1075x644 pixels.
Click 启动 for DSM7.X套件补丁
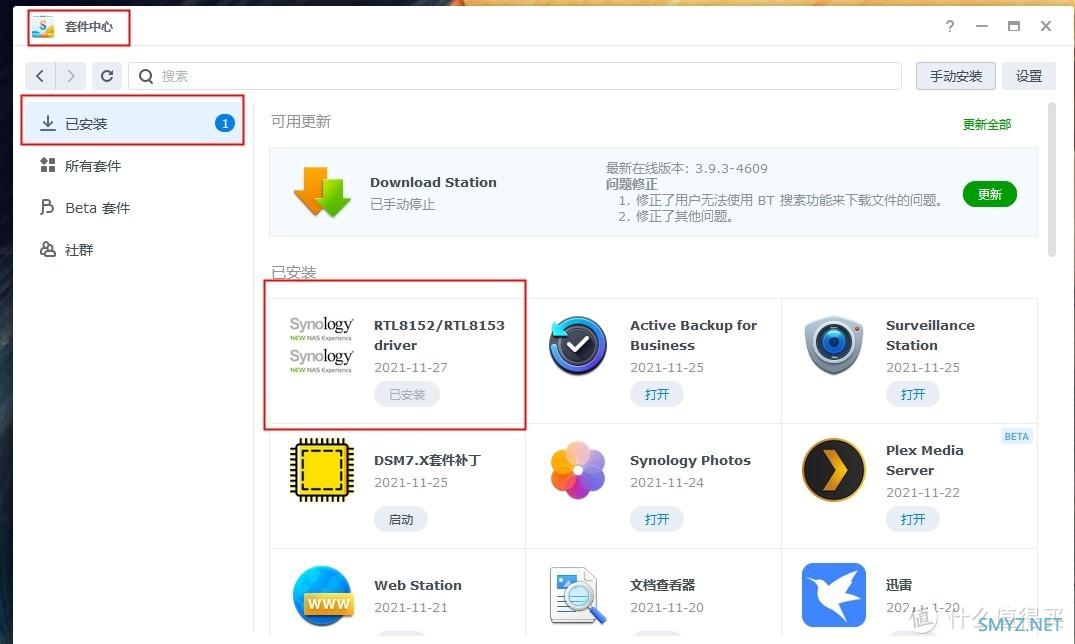[x=400, y=519]
